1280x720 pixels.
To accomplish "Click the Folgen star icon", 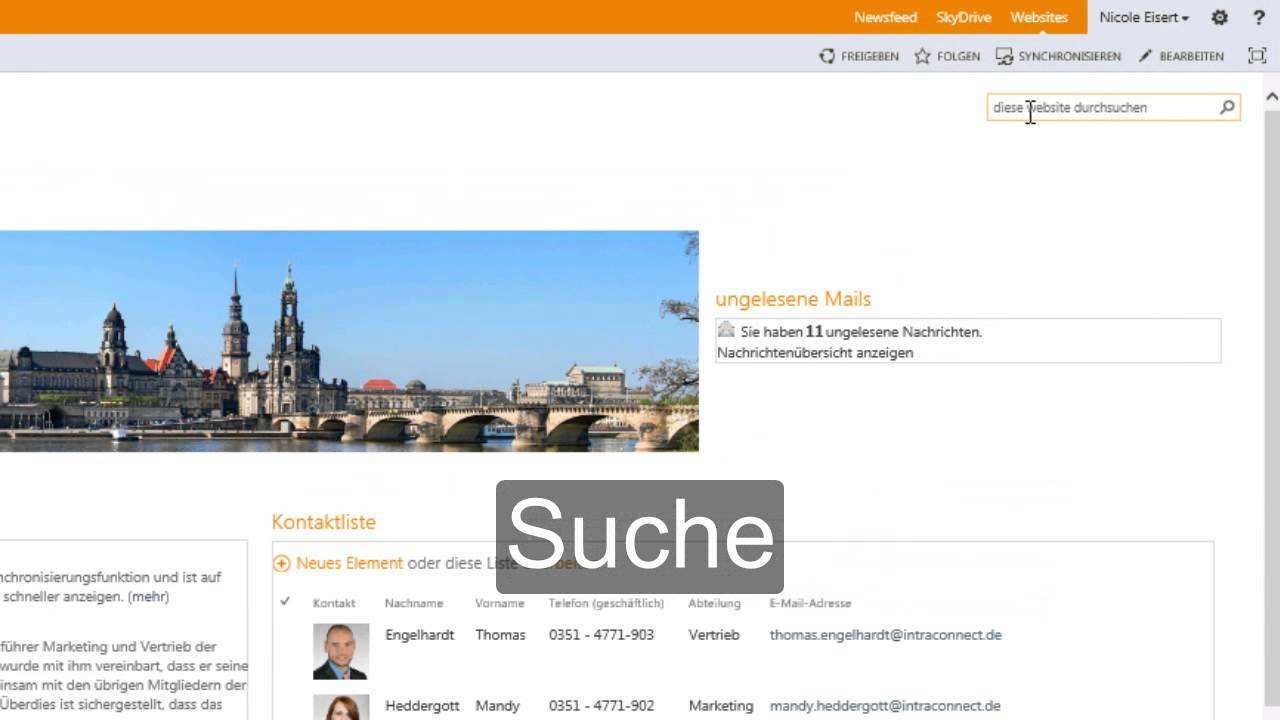I will pyautogui.click(x=922, y=56).
